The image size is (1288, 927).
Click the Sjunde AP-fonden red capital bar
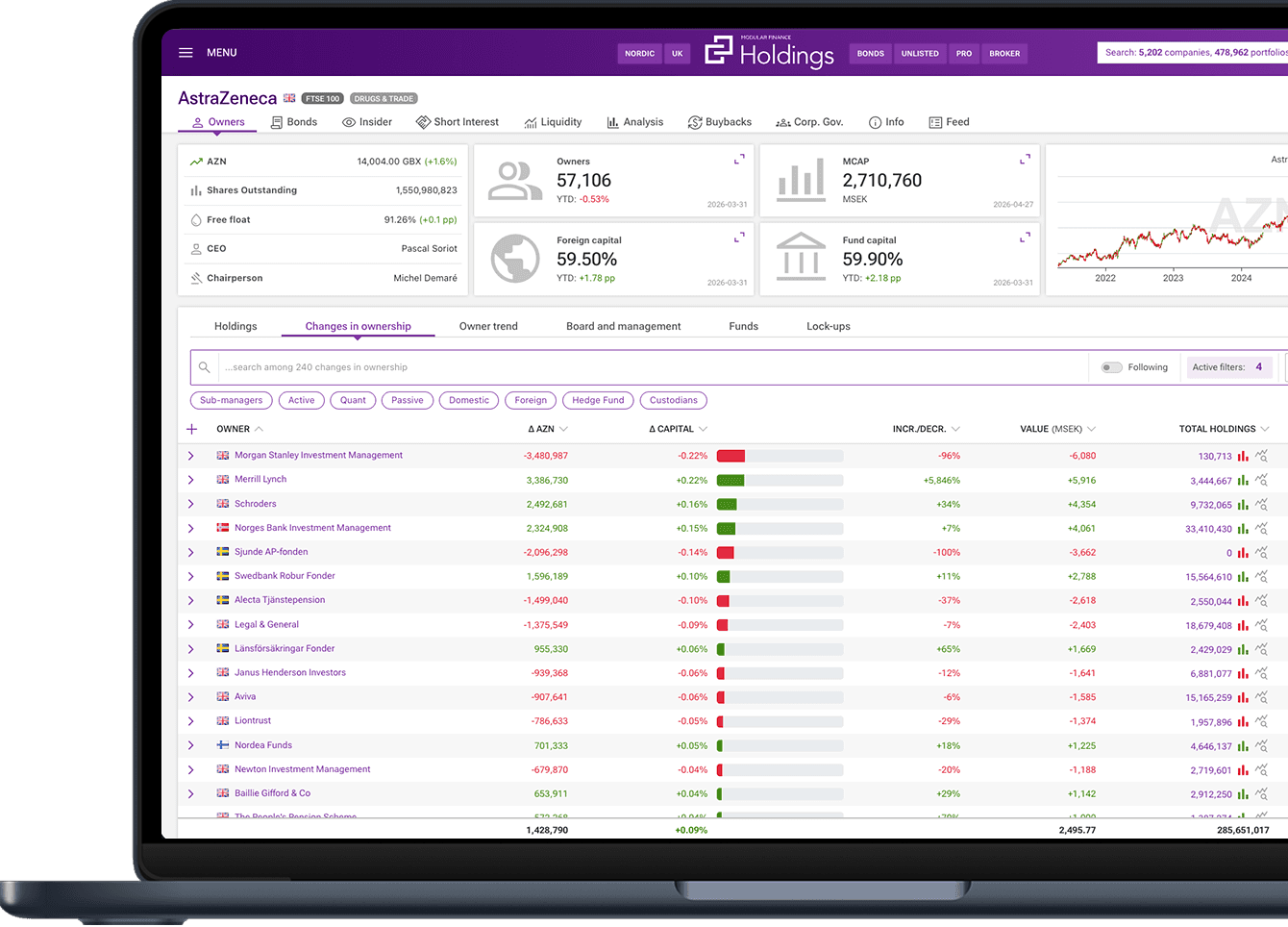[726, 552]
